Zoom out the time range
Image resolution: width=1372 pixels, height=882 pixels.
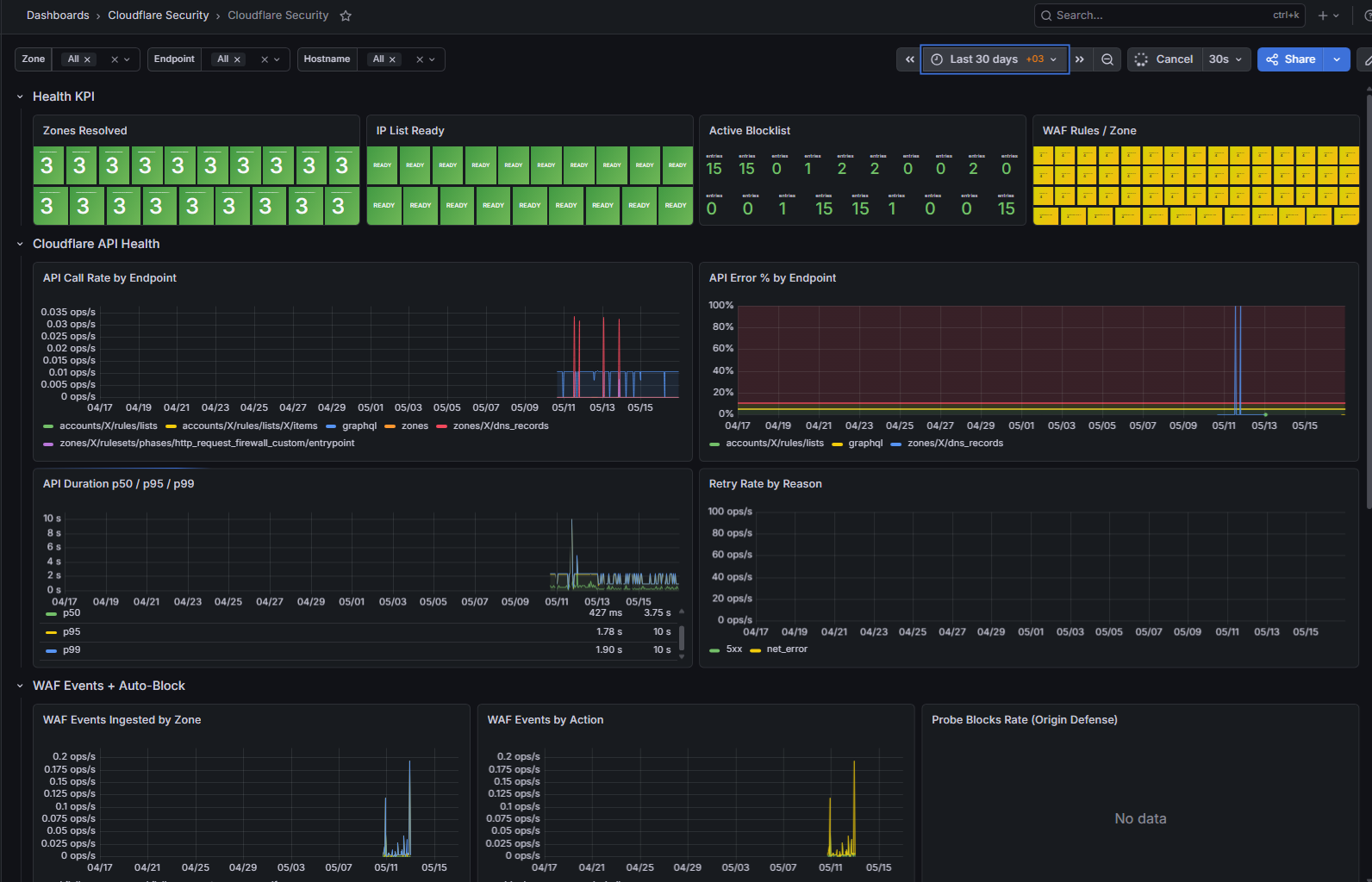[x=1107, y=59]
